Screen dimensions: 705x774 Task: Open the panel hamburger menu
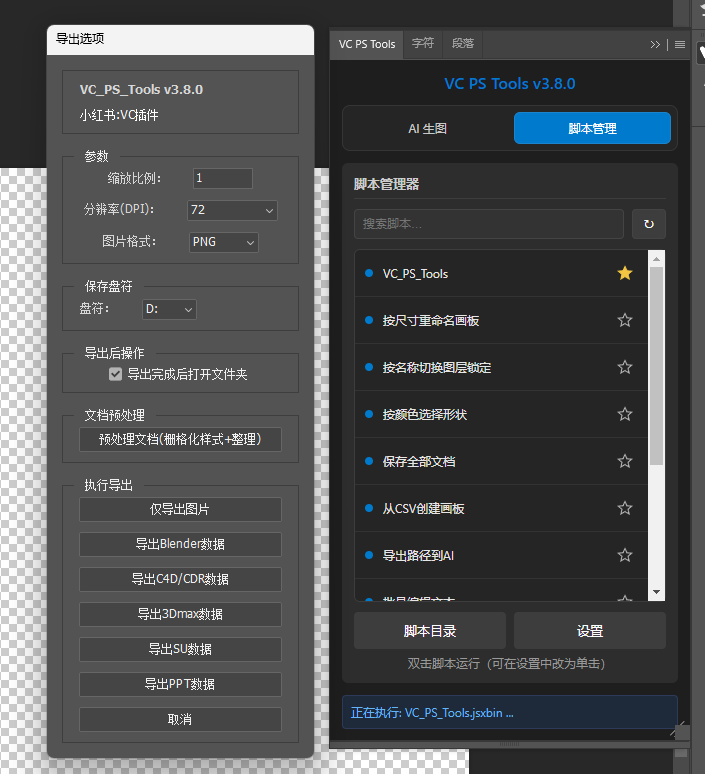[680, 44]
